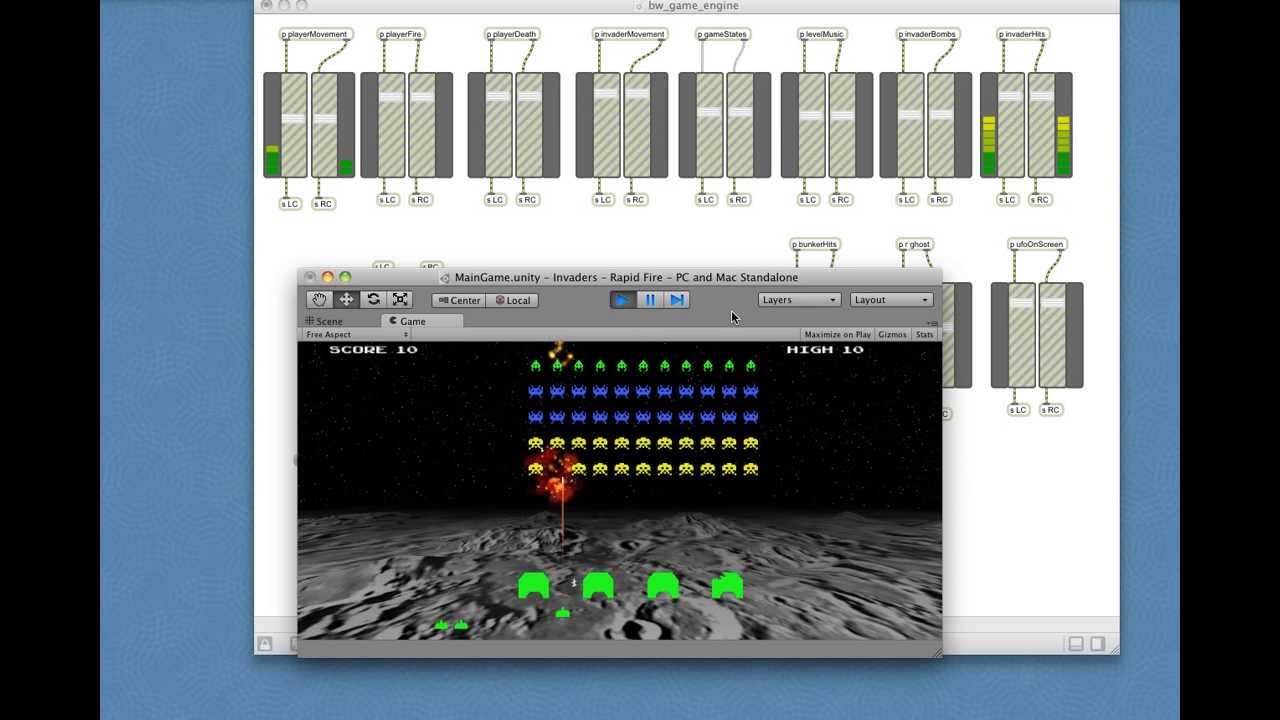Click the s RC object below playerMovement

pyautogui.click(x=322, y=204)
